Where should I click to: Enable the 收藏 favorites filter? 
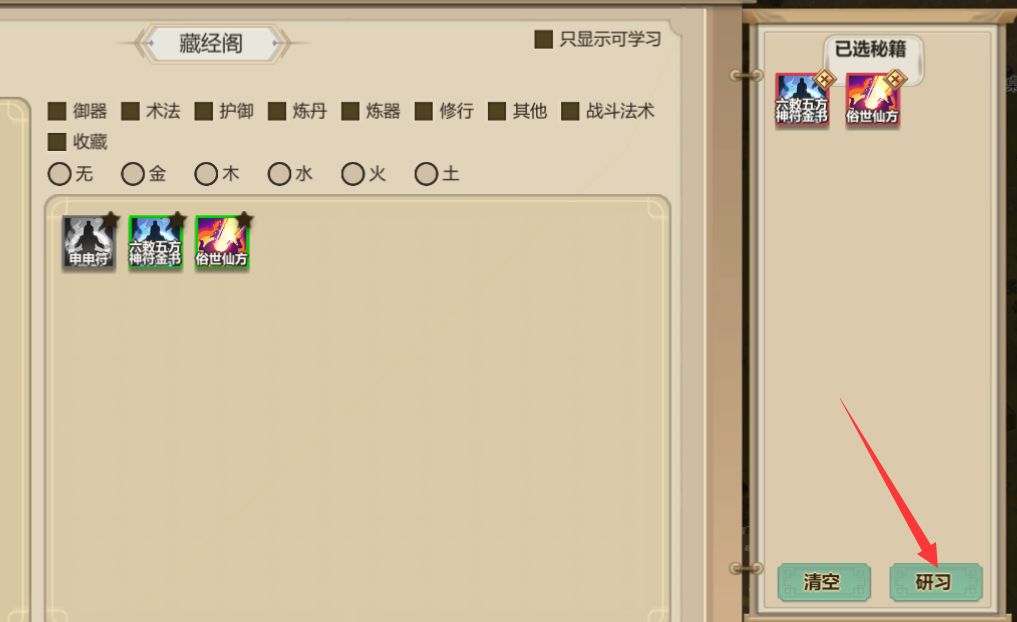[x=57, y=142]
